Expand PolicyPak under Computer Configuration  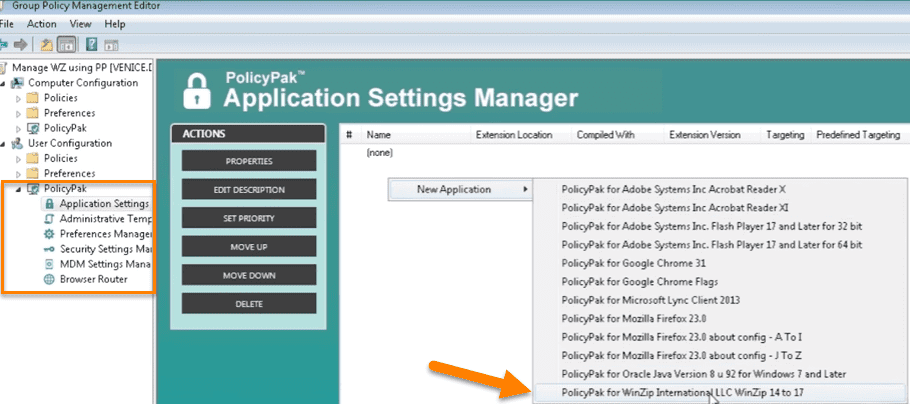coord(19,129)
